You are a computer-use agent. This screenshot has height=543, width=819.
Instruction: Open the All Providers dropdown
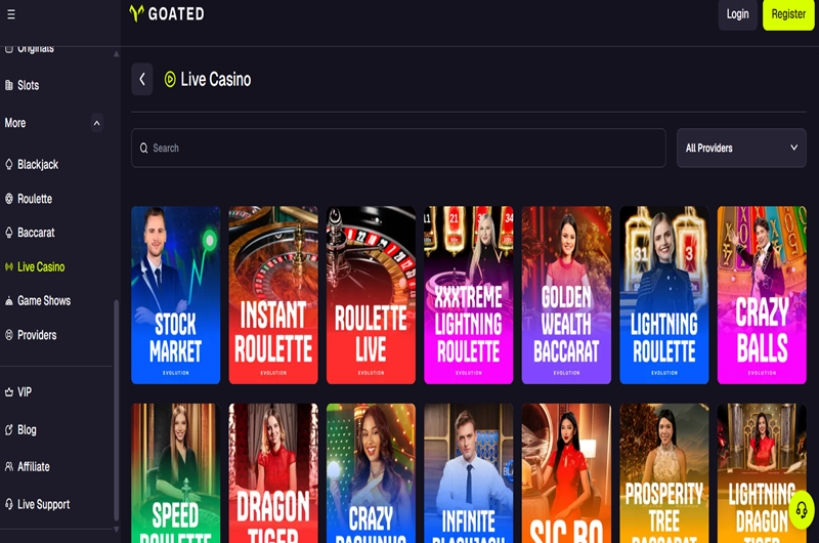coord(741,148)
